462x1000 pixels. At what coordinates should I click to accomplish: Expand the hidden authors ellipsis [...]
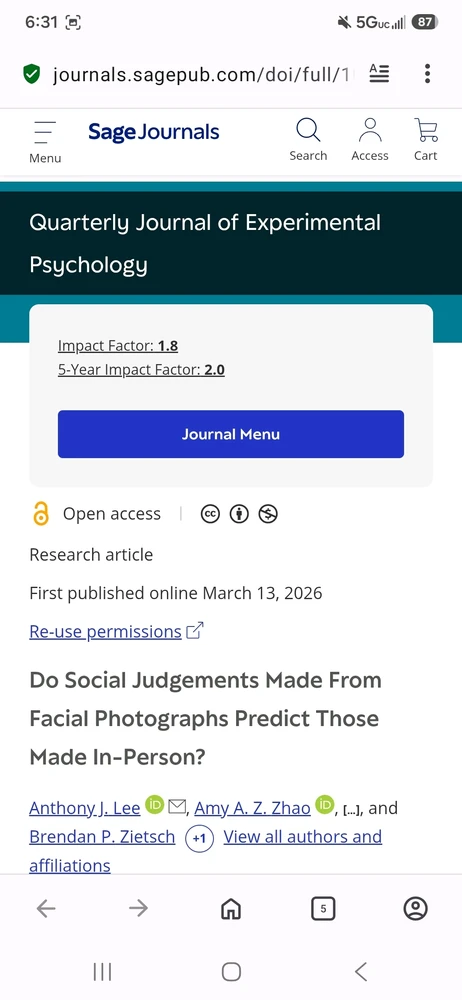(352, 810)
